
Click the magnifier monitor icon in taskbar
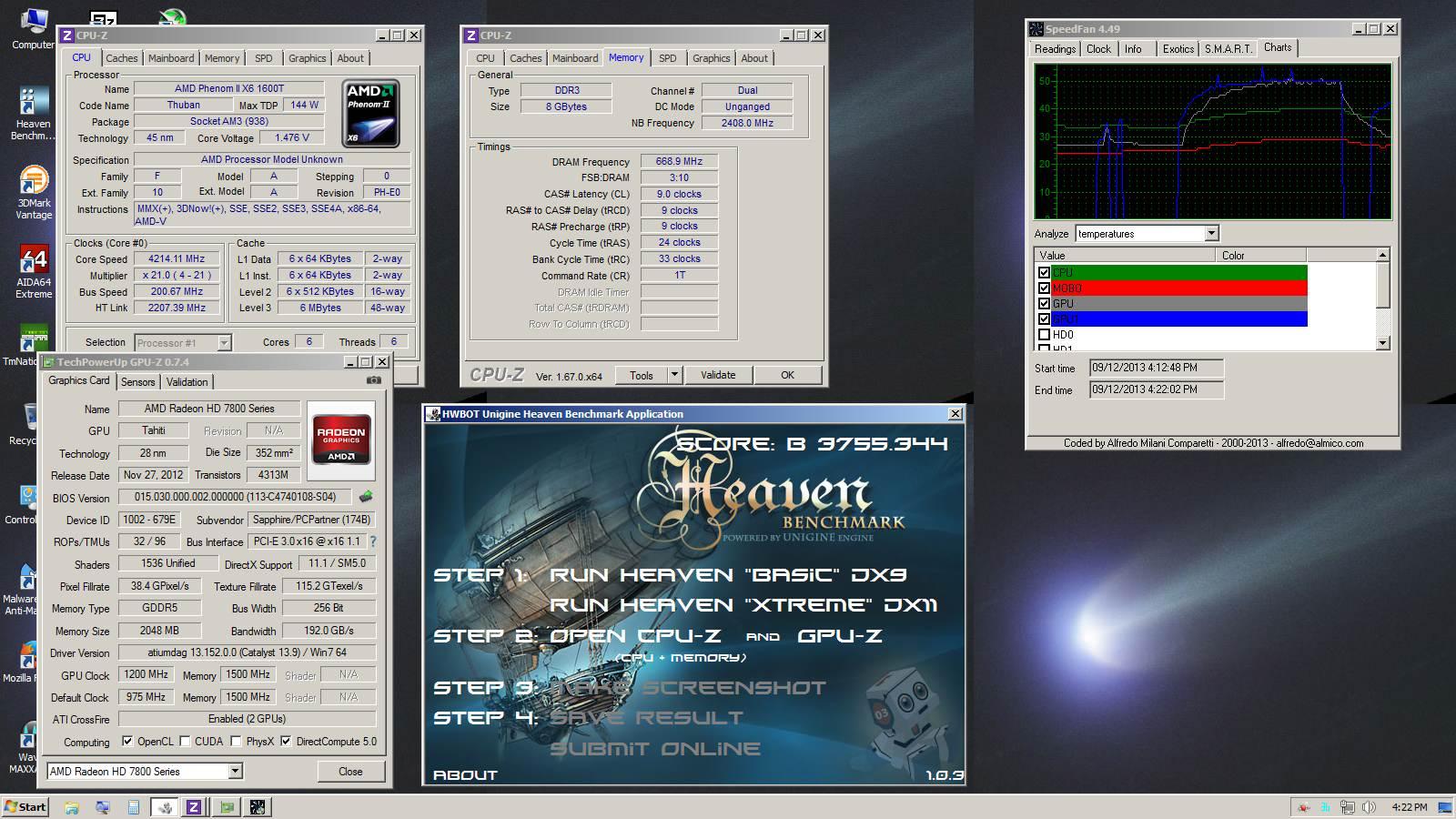point(103,807)
